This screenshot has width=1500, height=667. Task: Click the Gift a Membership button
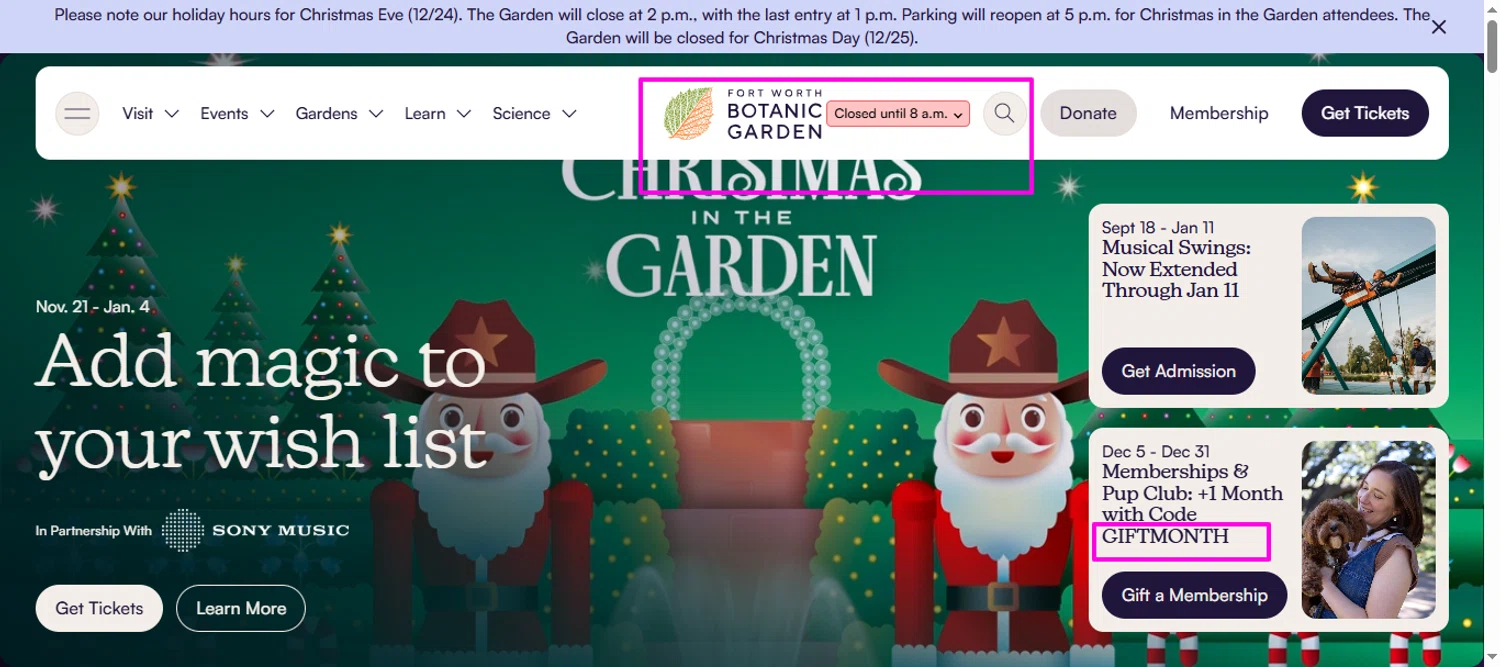(1194, 595)
